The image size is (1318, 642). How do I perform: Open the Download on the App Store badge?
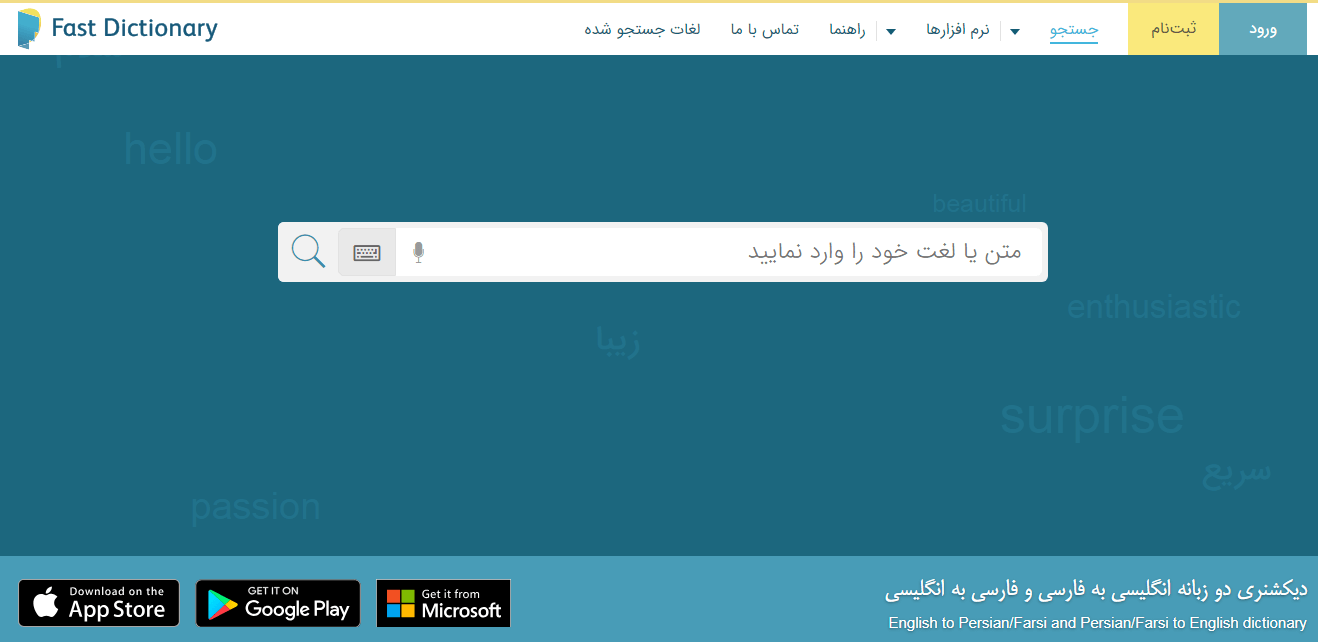point(99,603)
